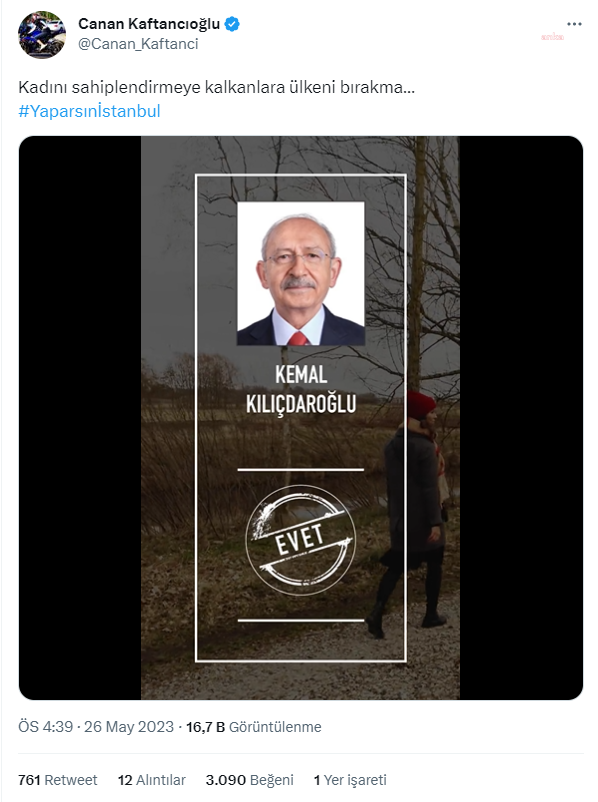Open the @Canan_Kaftanci handle
This screenshot has width=598, height=802.
(x=138, y=44)
